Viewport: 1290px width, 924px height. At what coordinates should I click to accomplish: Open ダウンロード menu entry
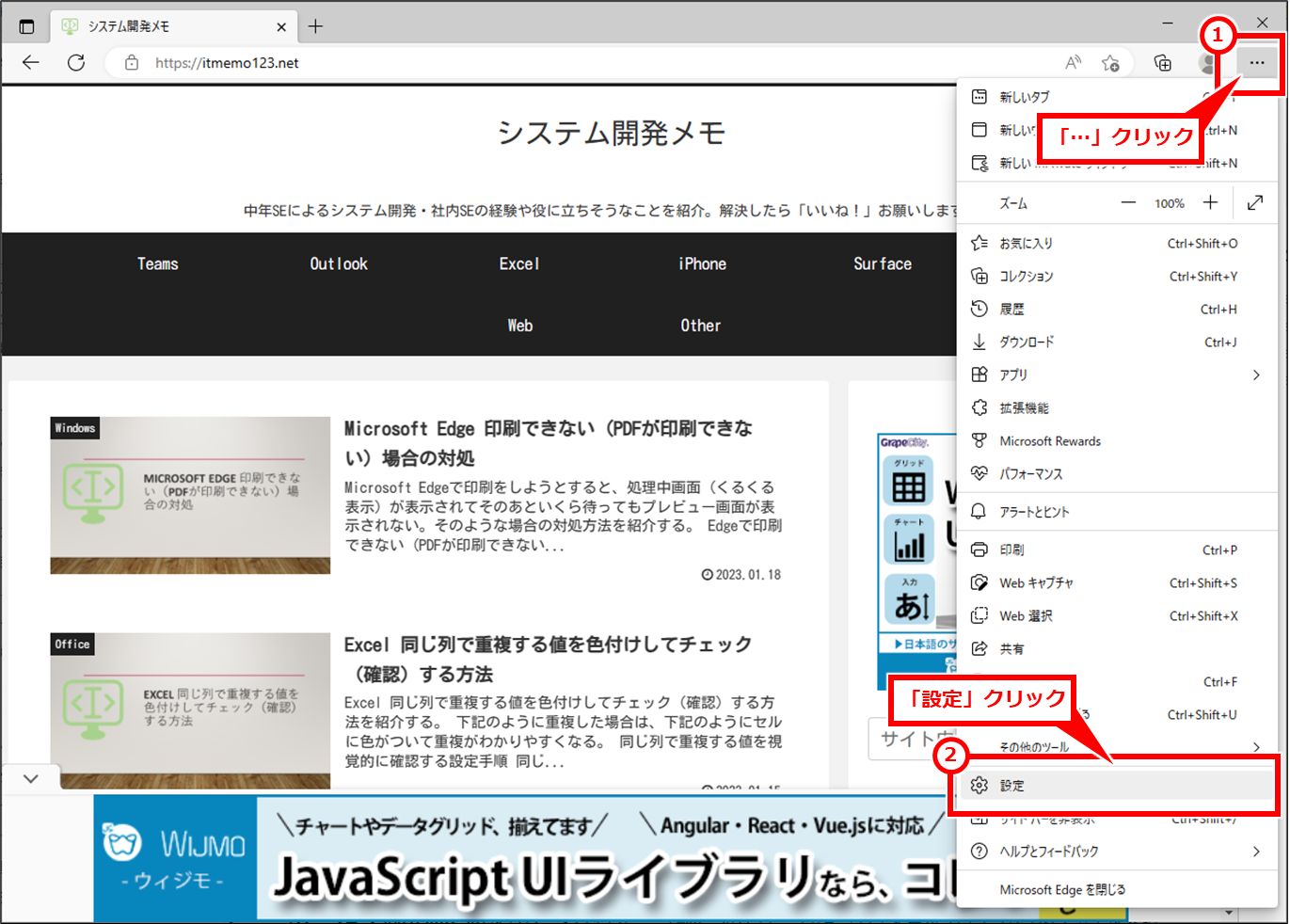pyautogui.click(x=1117, y=343)
